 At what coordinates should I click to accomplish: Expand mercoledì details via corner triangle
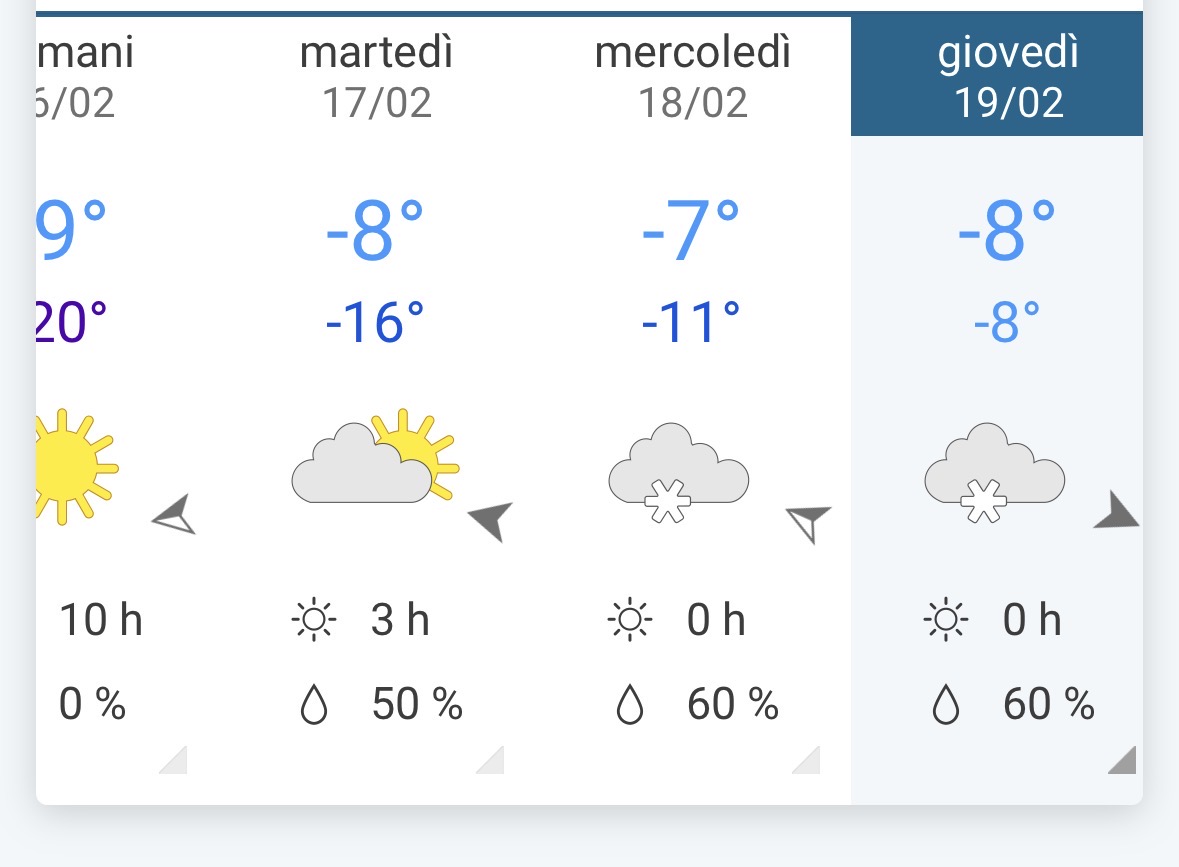807,761
